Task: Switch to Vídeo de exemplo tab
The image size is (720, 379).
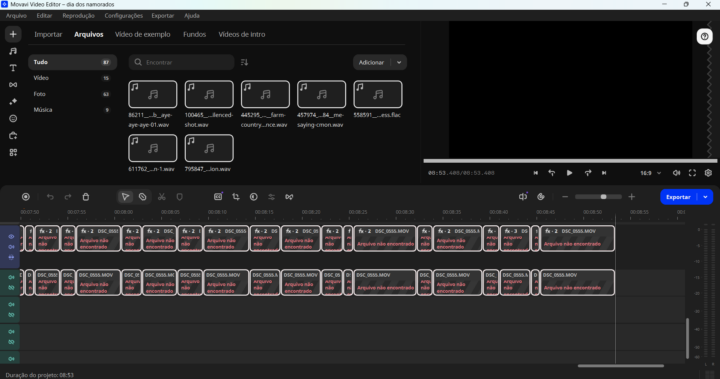Action: coord(142,34)
